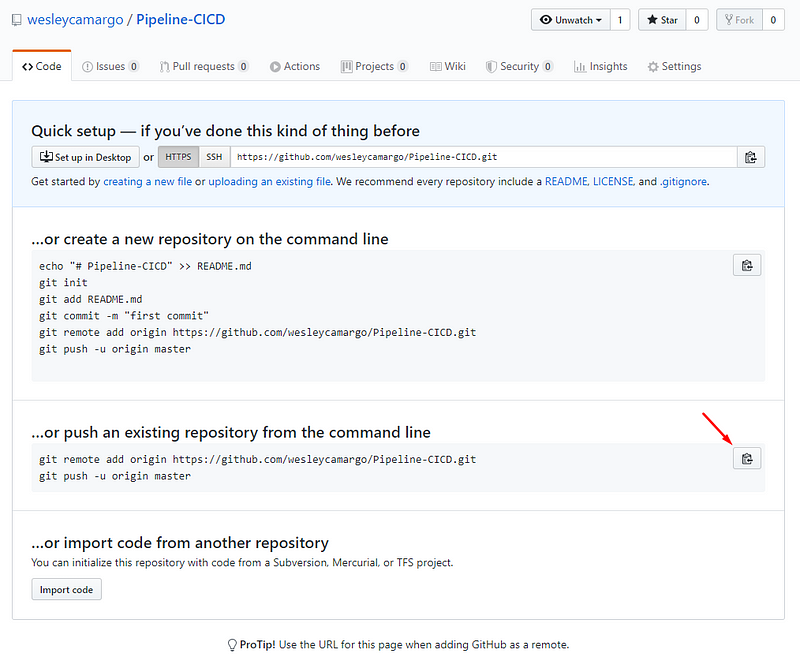The height and width of the screenshot is (656, 800).
Task: Select the HTTPS protocol toggle
Action: (178, 157)
